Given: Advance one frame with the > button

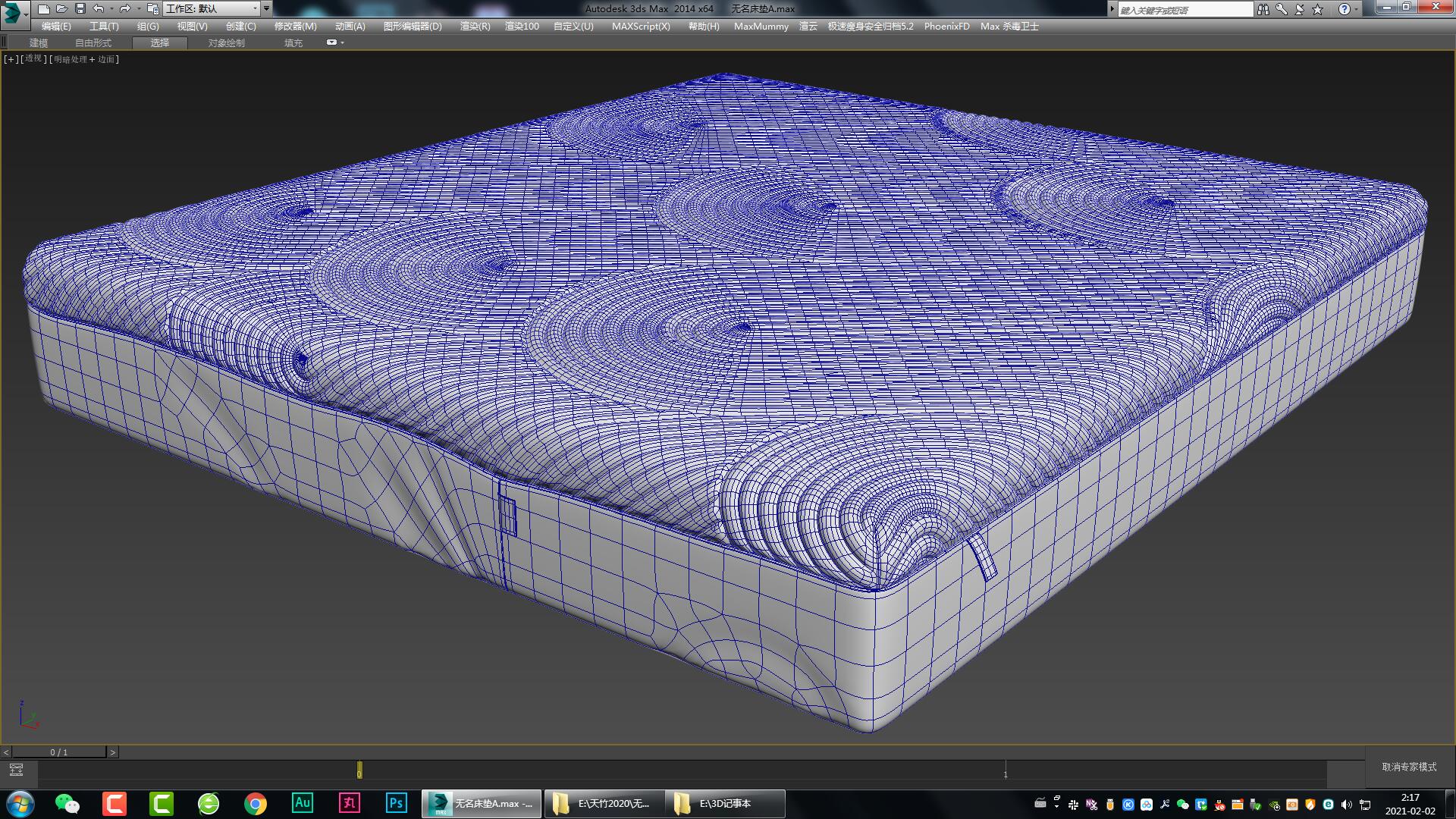Looking at the screenshot, I should tap(114, 752).
